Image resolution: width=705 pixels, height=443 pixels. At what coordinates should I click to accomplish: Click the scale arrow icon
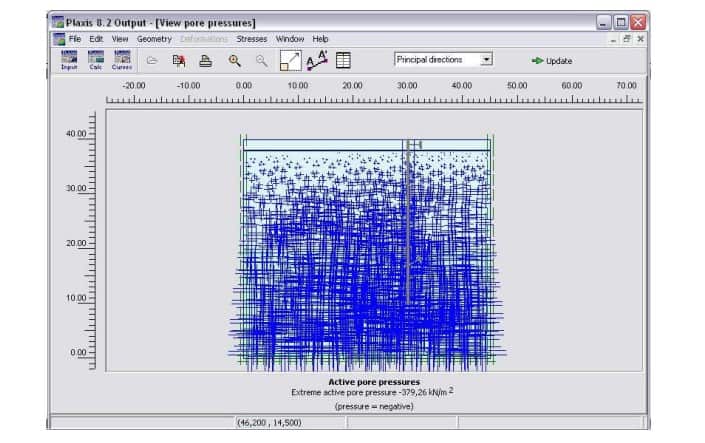290,61
